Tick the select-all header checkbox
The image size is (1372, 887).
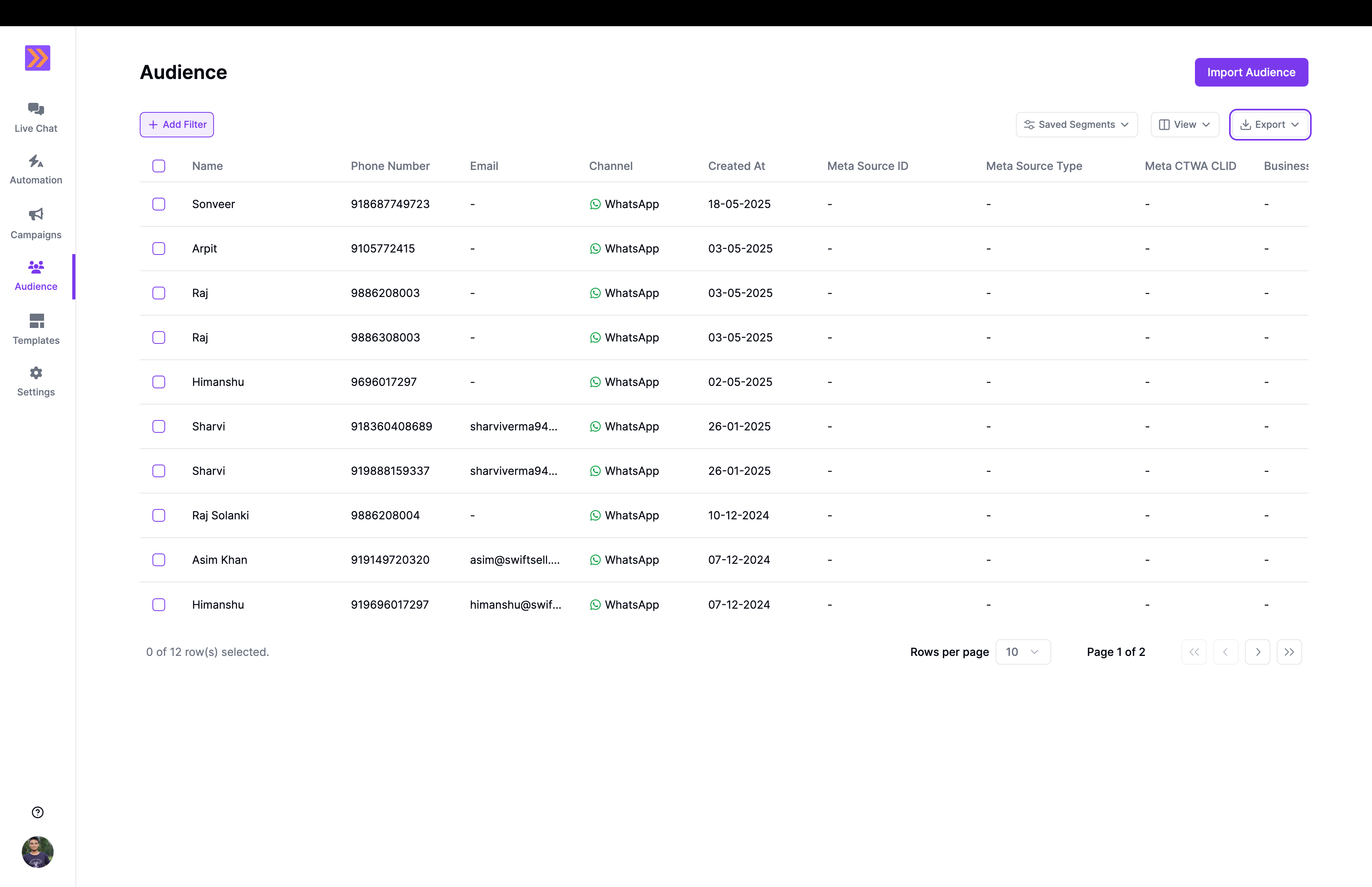coord(159,166)
